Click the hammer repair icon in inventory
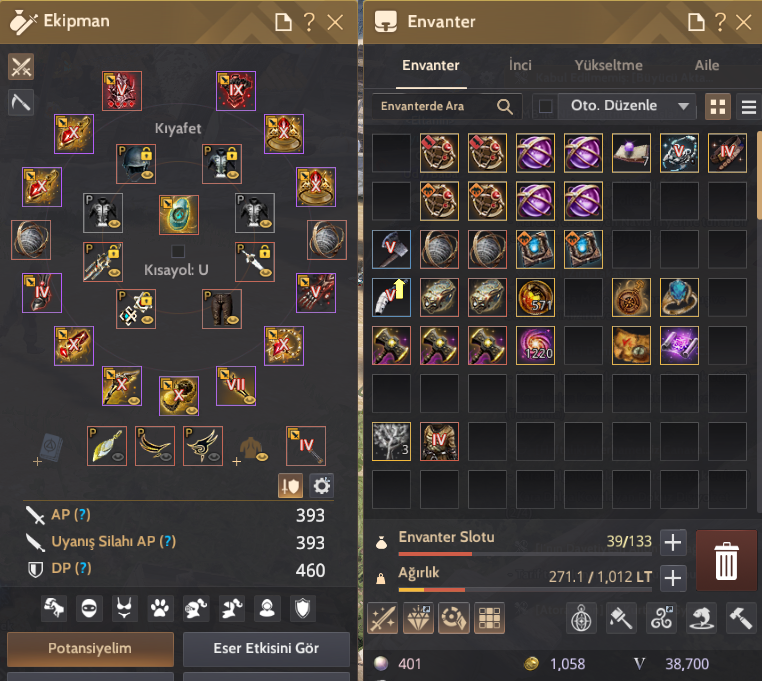Screen dimensions: 762x681 pos(740,618)
